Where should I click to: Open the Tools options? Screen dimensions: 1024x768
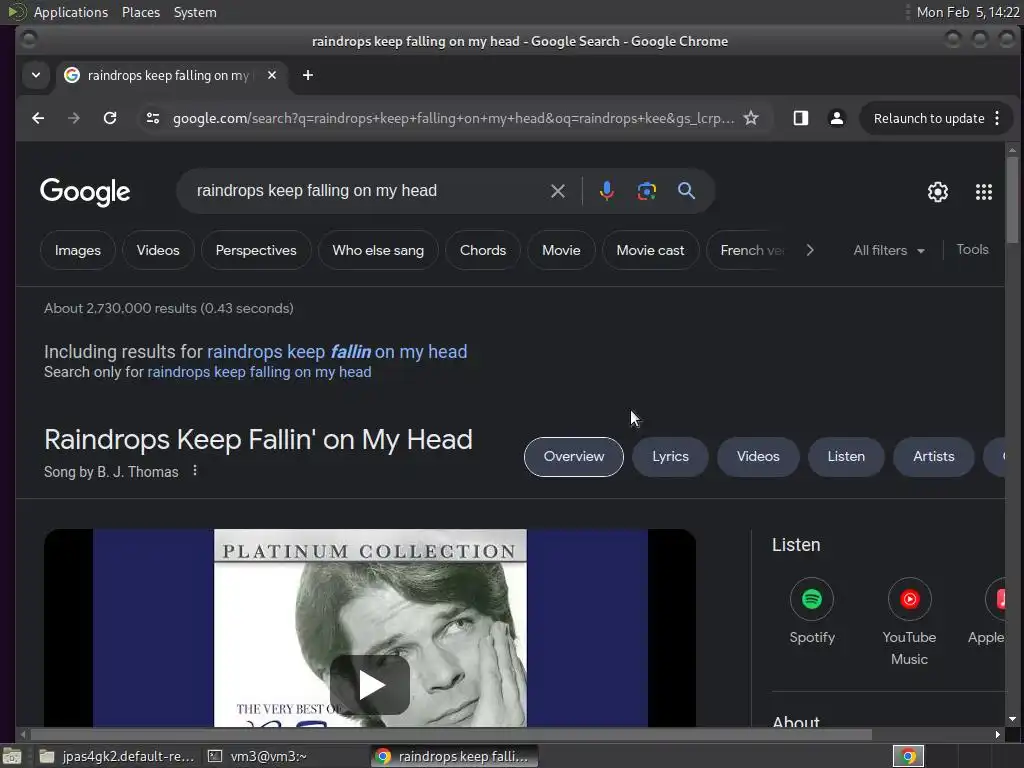(972, 249)
